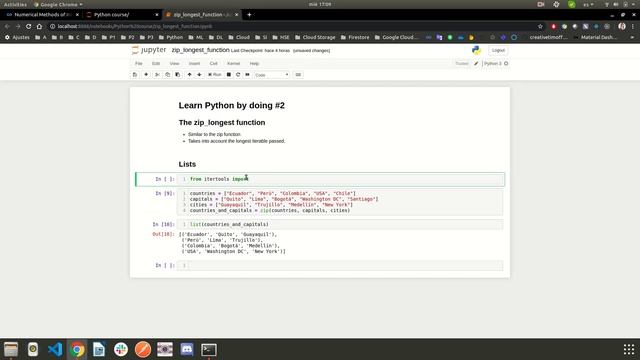Interrupt the kernel with the stop icon

pyautogui.click(x=229, y=75)
